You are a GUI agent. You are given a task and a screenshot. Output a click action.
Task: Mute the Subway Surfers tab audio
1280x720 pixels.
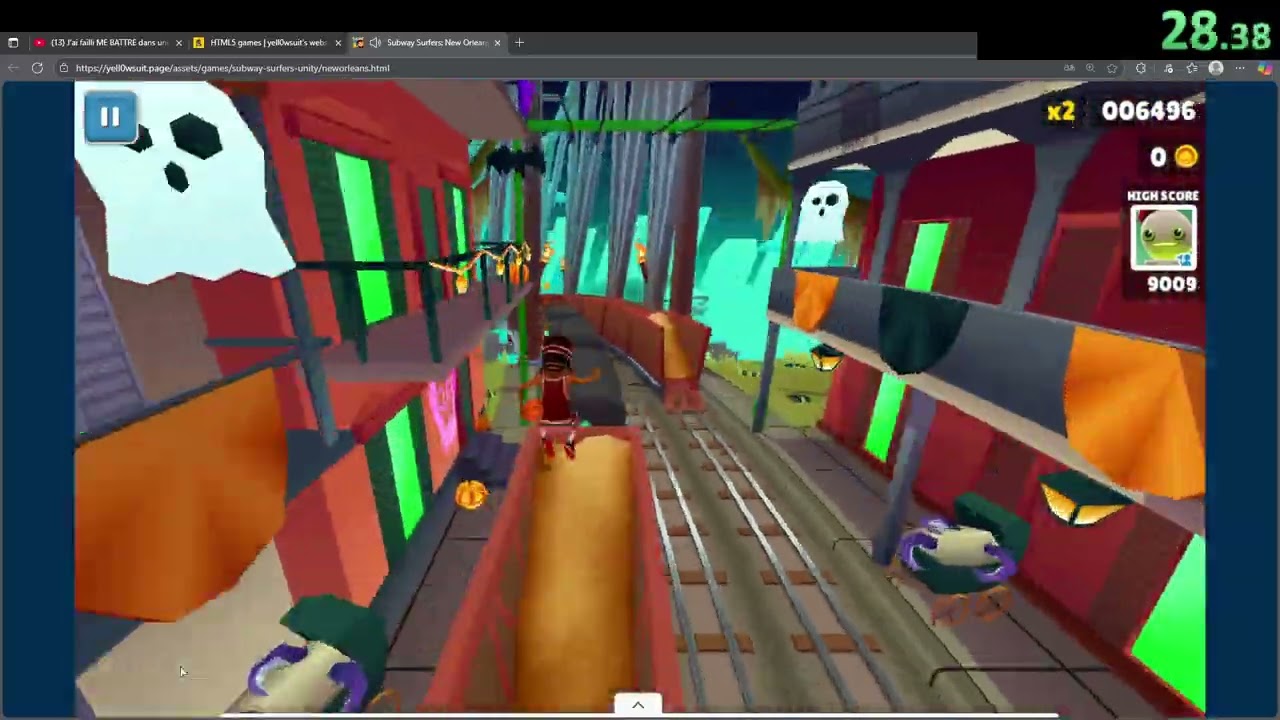(375, 43)
